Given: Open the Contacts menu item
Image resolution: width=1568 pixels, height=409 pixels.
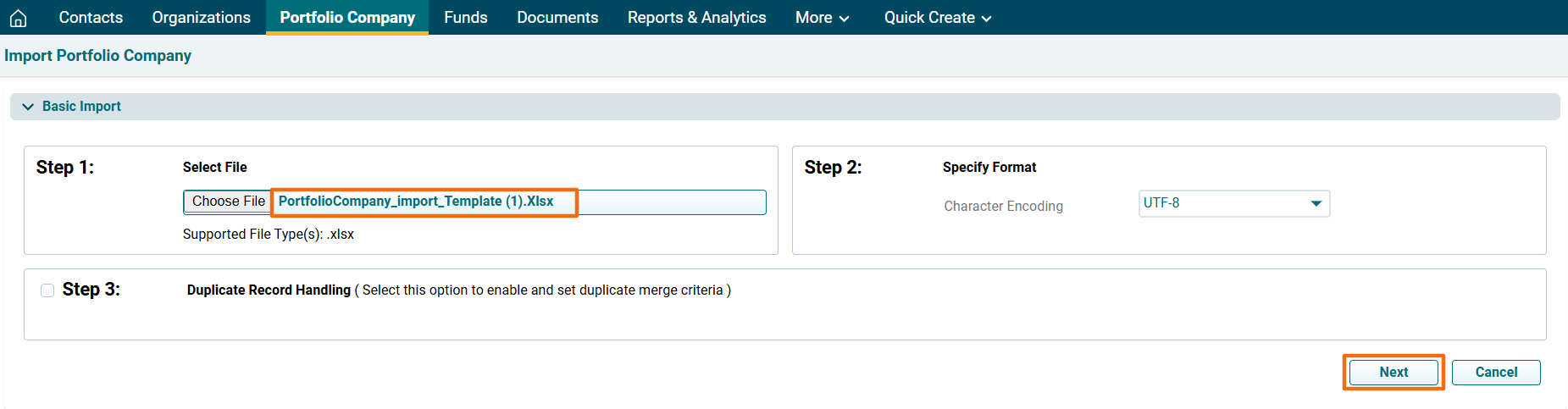Looking at the screenshot, I should point(91,18).
